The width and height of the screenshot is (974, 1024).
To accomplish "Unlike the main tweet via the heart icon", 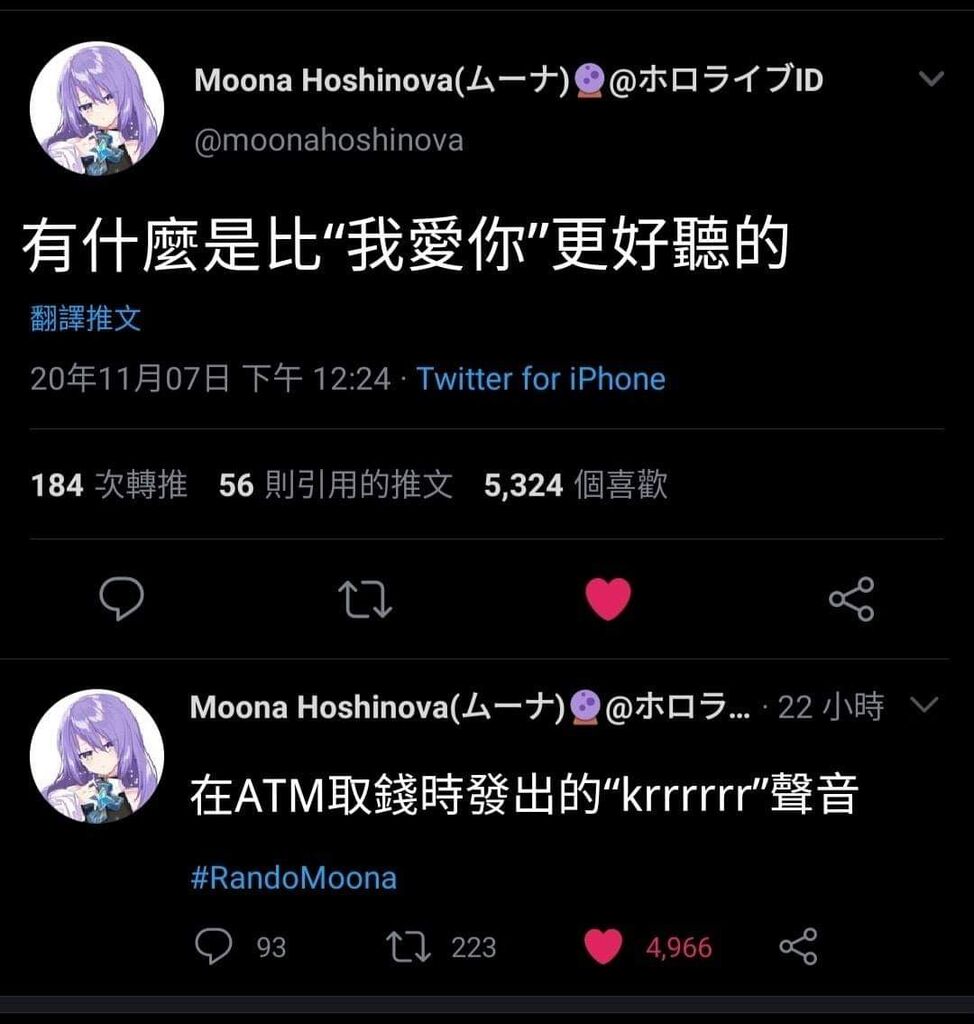I will pos(608,599).
